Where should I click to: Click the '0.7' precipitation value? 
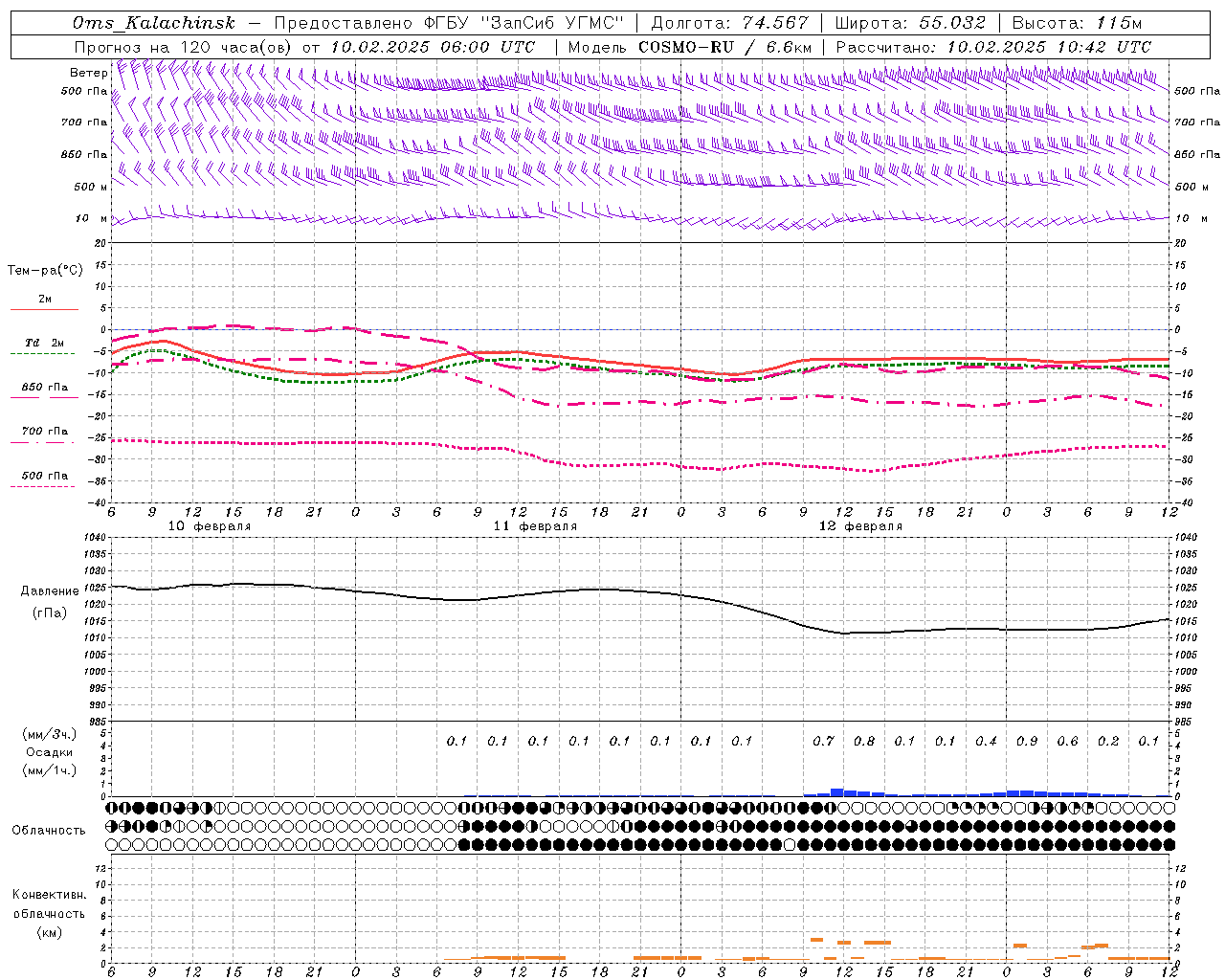[823, 741]
